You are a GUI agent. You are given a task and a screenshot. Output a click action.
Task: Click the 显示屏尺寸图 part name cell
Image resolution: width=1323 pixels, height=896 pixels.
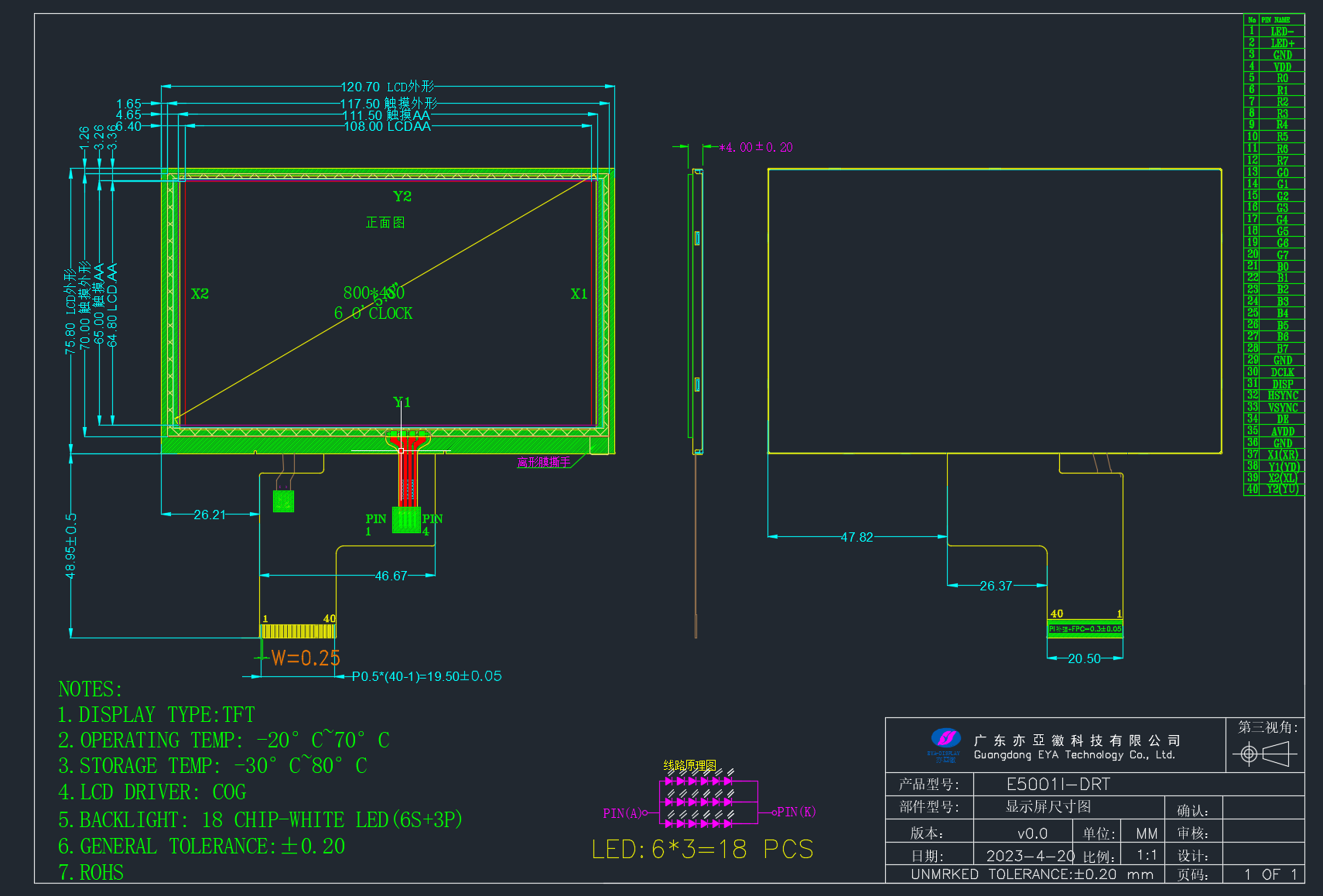1048,807
